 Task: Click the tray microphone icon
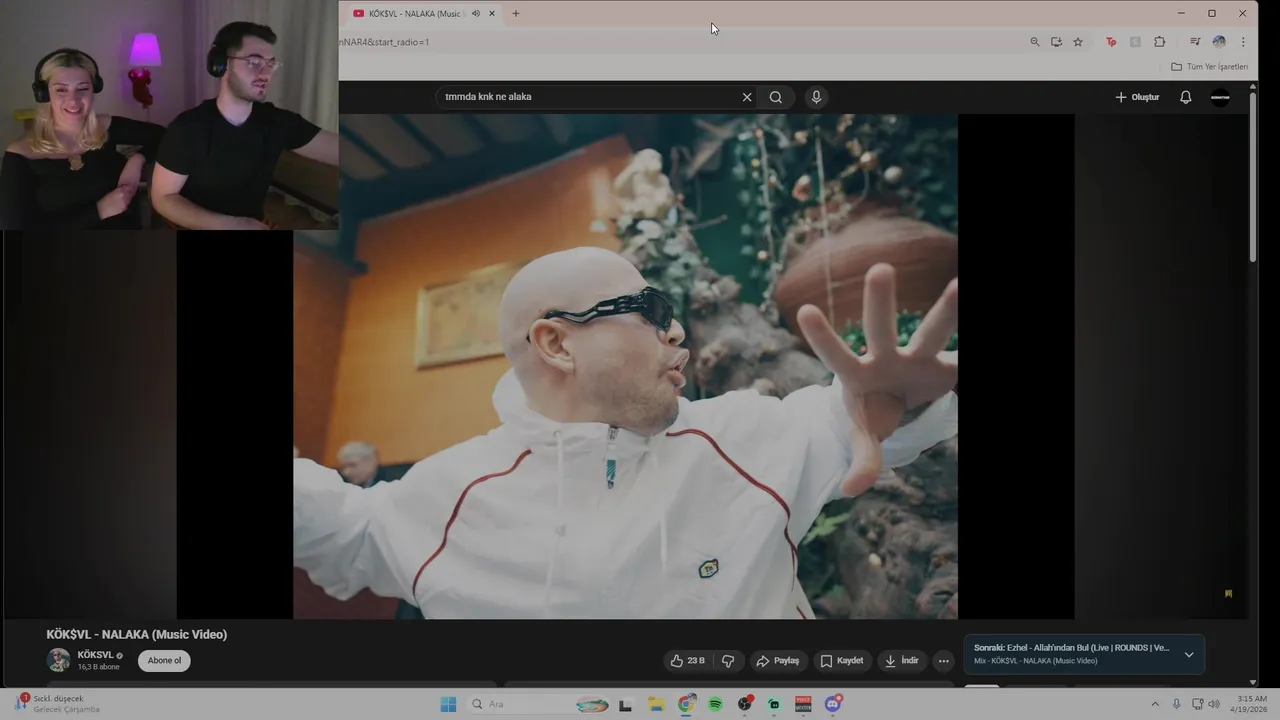(x=1176, y=704)
